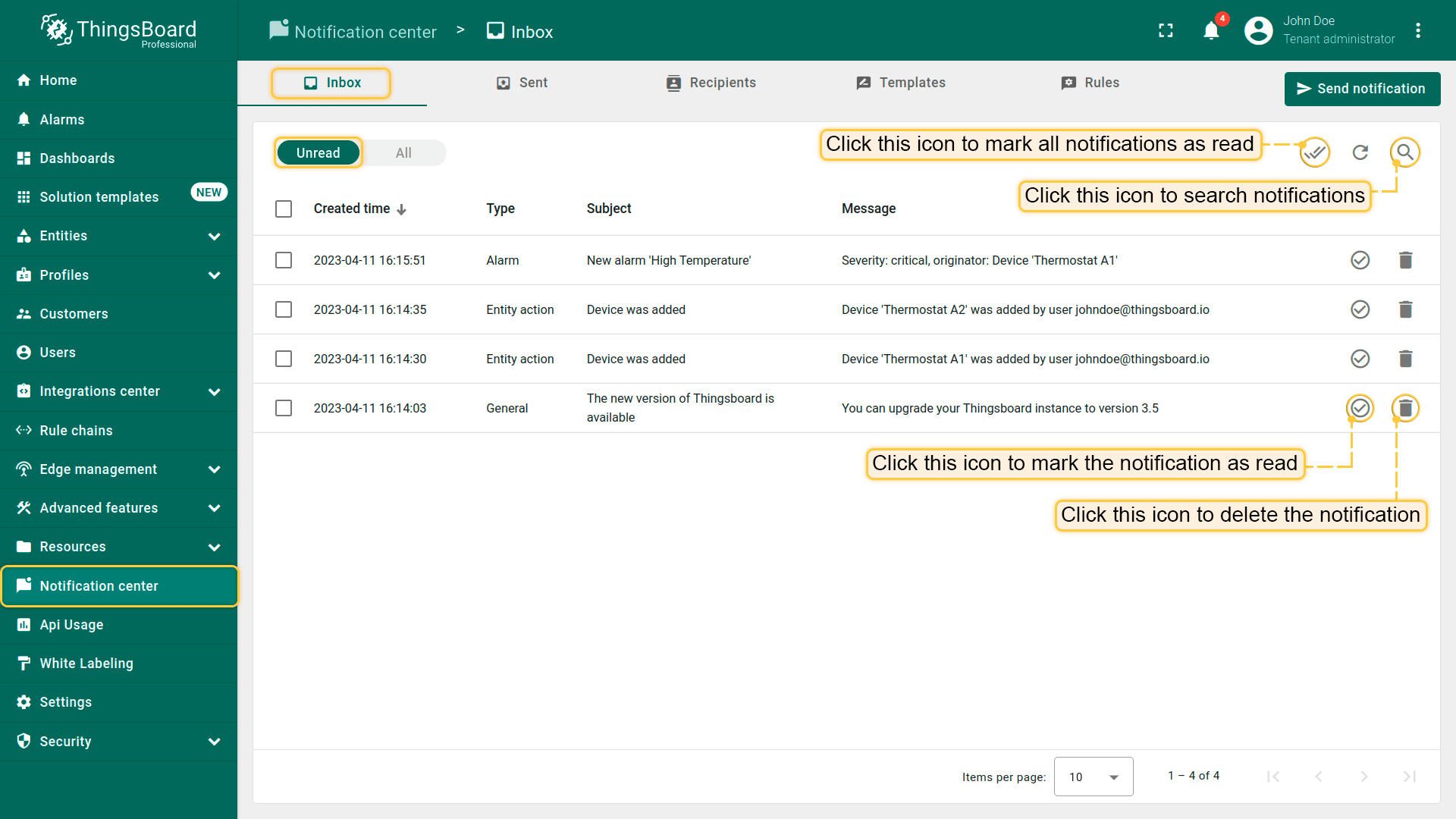Open the notification bell in header
The height and width of the screenshot is (819, 1456).
point(1211,30)
